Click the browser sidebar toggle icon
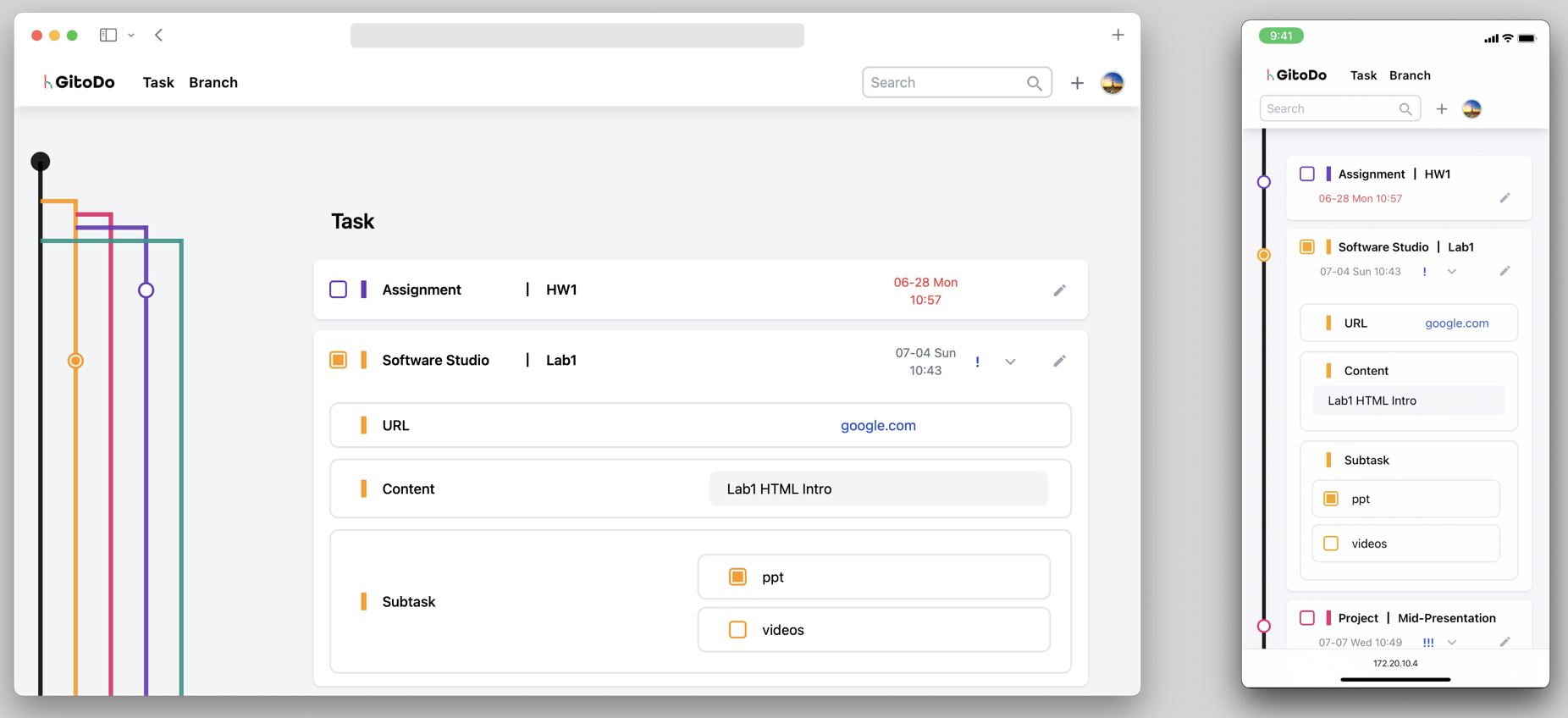The height and width of the screenshot is (718, 1568). coord(108,35)
